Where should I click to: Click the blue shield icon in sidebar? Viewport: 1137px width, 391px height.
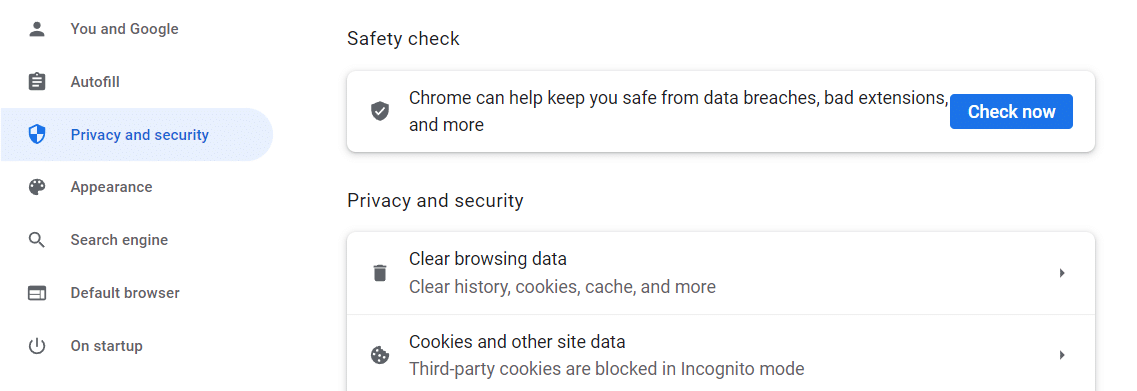[x=36, y=134]
